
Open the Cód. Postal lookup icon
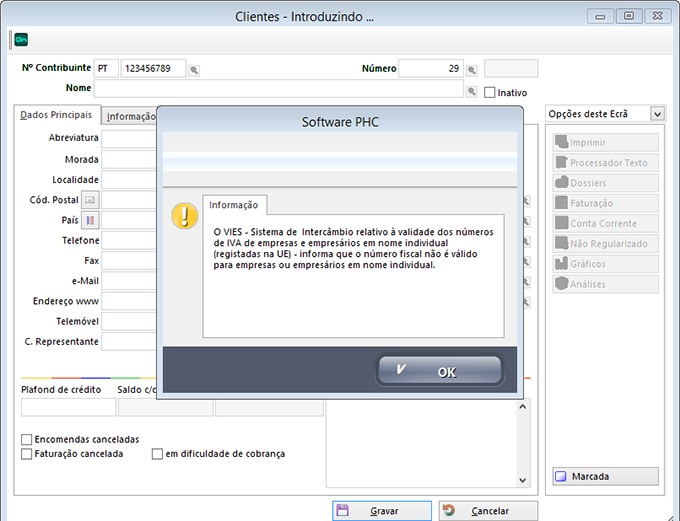tap(90, 200)
